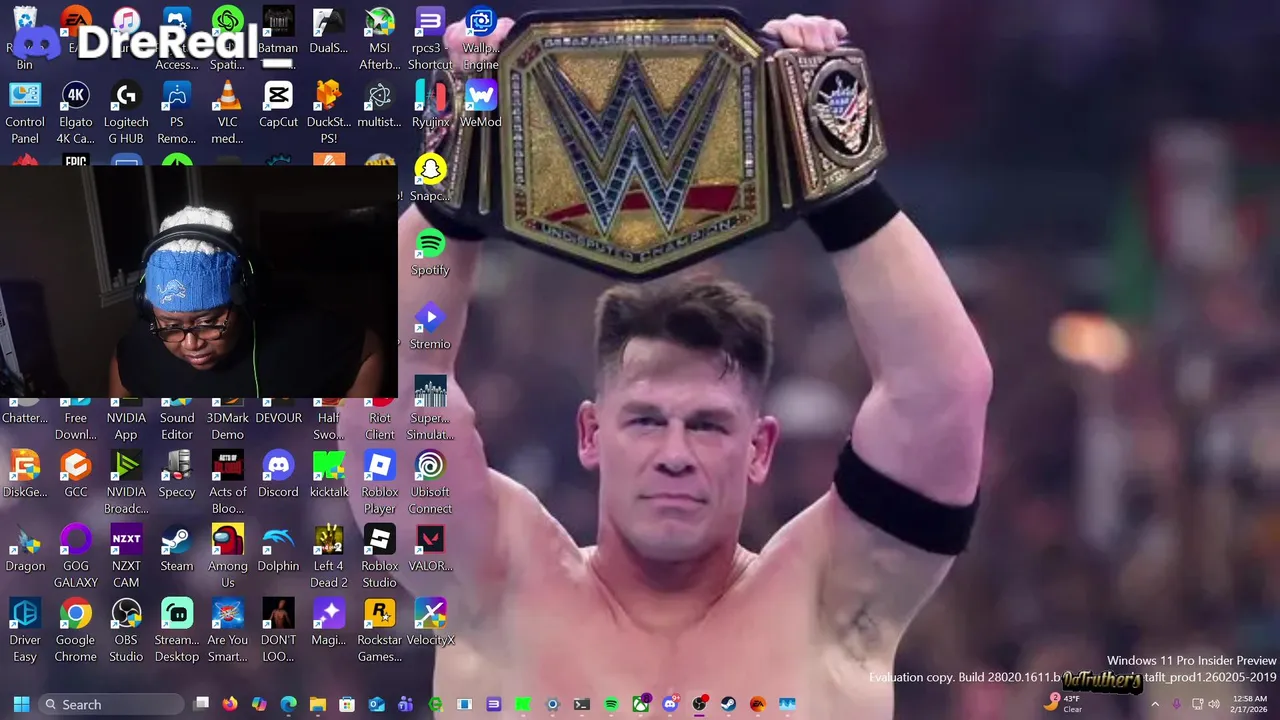Screen dimensions: 1280x720
Task: Open the Stremio desktop icon
Action: coord(430,327)
